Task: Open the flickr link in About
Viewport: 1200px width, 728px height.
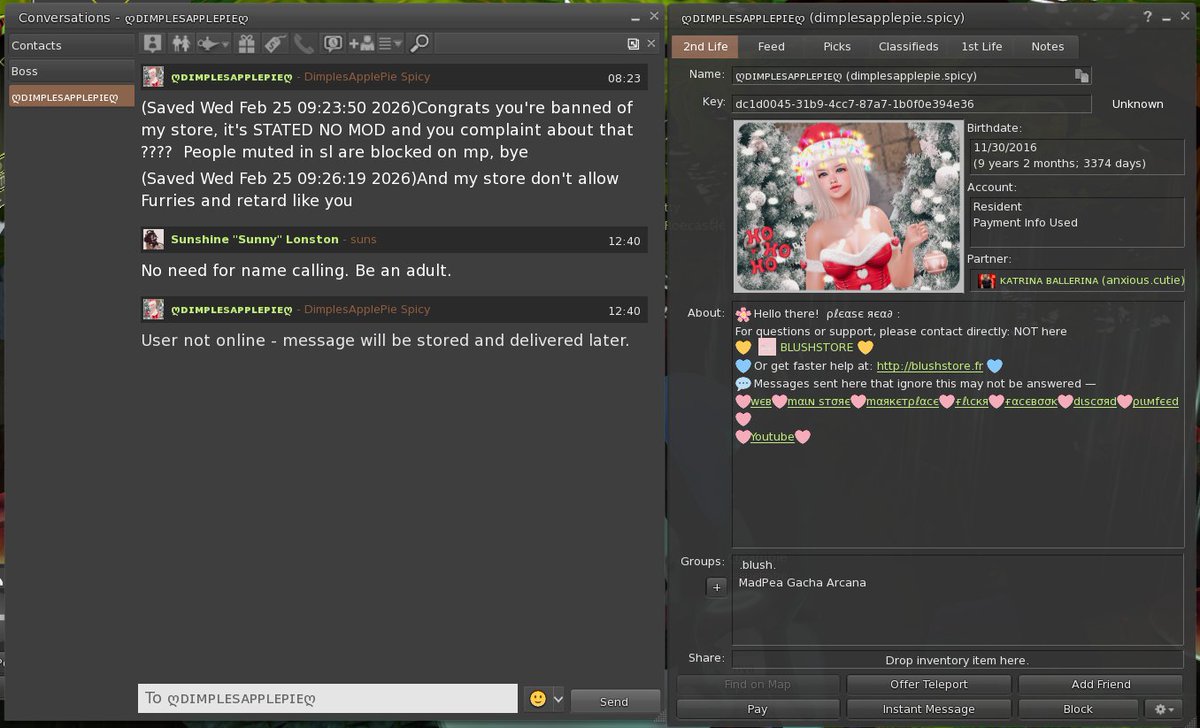Action: click(x=972, y=401)
